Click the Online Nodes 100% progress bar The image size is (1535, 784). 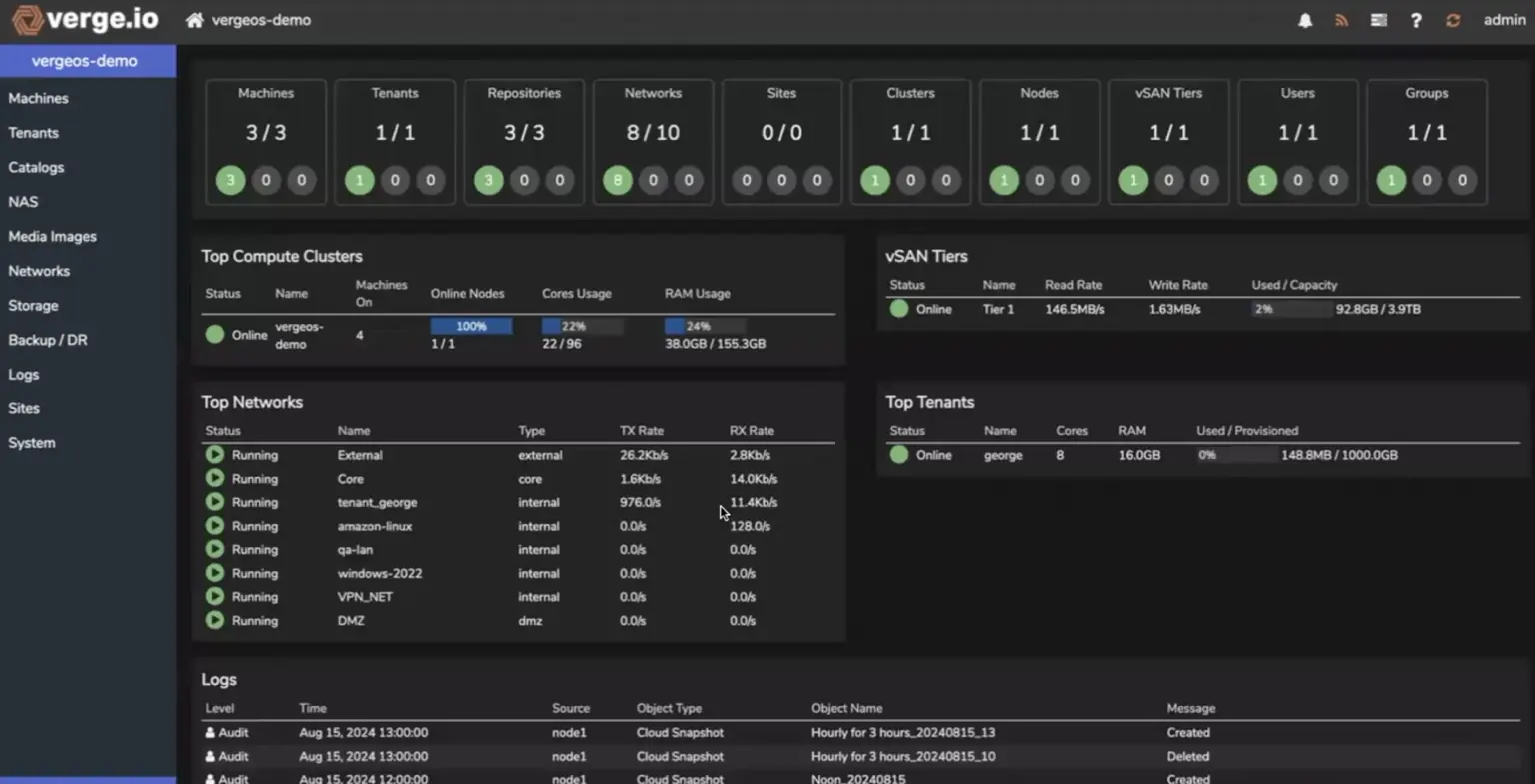[471, 326]
